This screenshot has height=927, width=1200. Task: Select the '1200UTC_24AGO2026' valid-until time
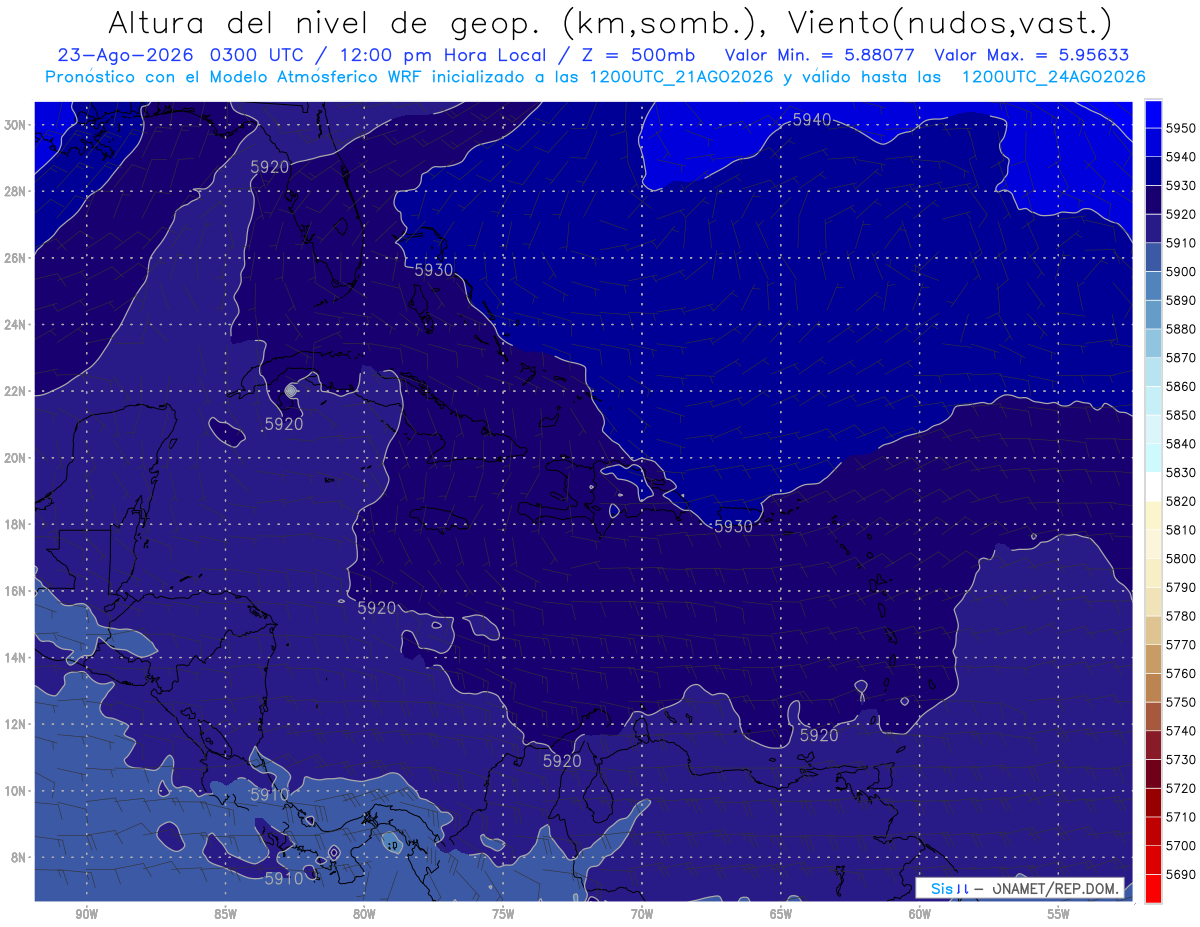pos(1053,77)
